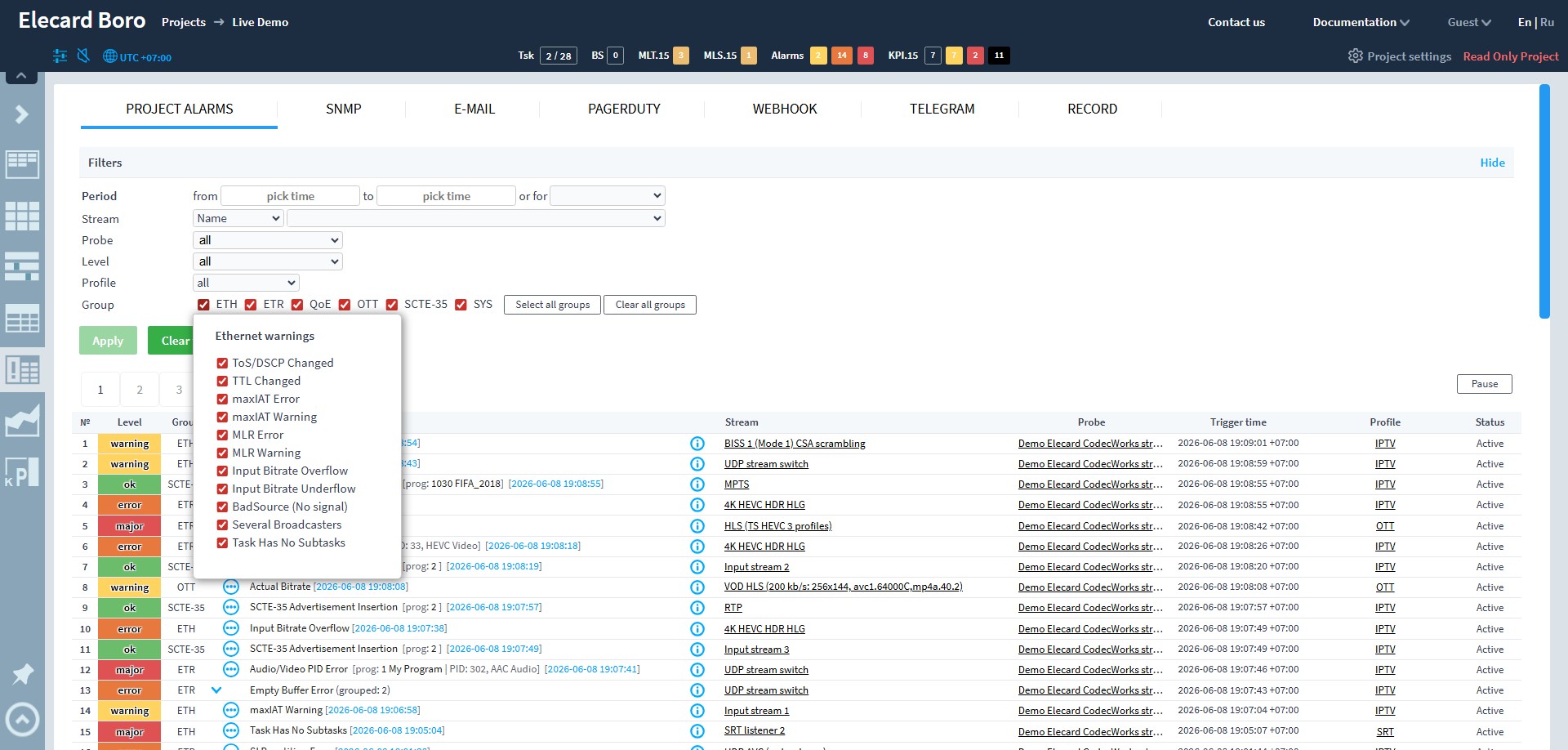The image size is (1568, 750).
Task: Open the Contact us link
Action: click(x=1236, y=22)
